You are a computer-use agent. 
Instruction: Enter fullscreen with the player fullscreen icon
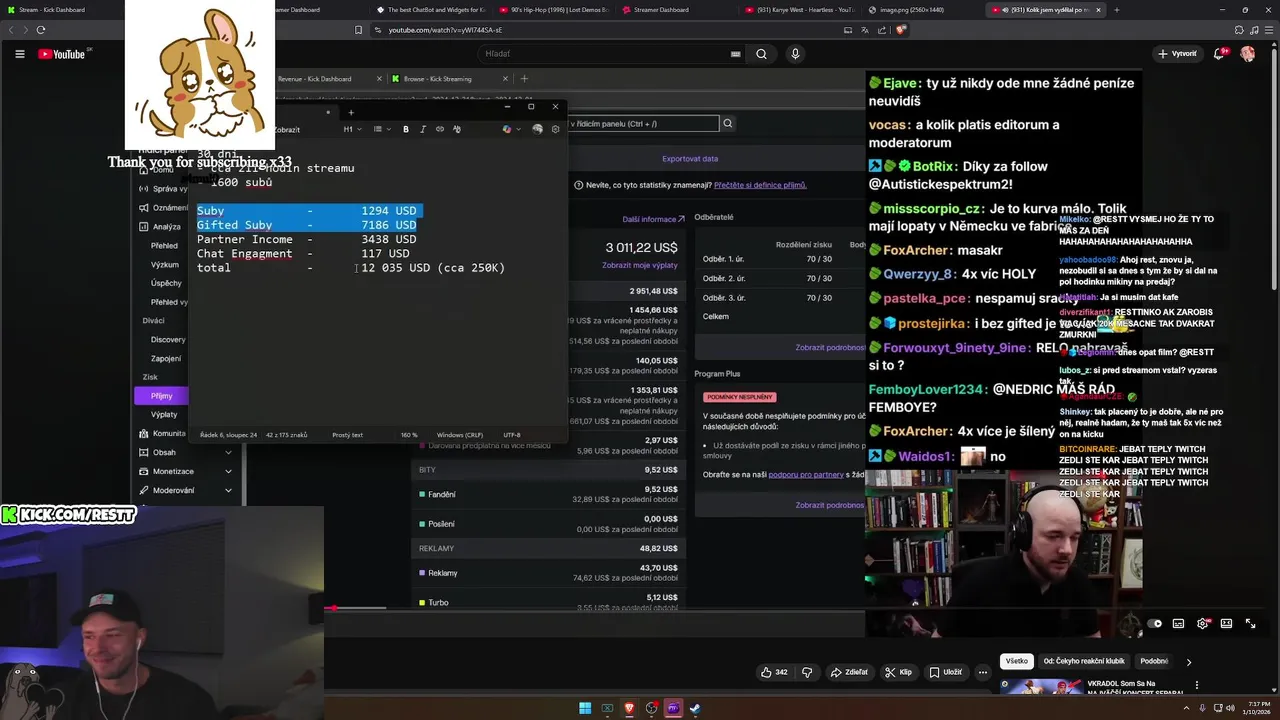tap(1250, 623)
